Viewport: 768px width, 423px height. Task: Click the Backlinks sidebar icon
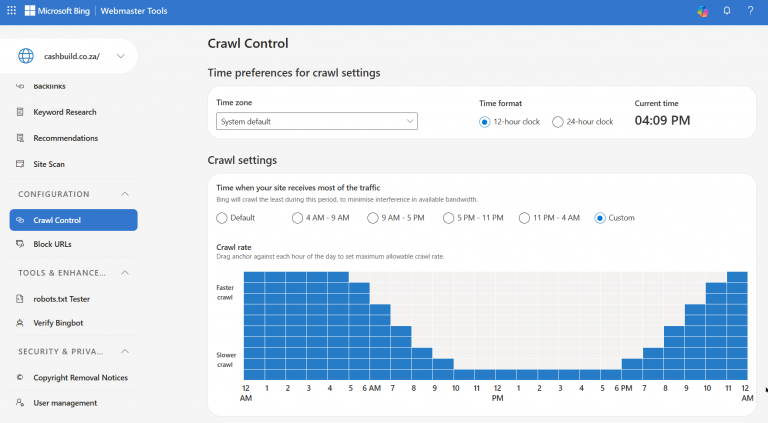20,86
